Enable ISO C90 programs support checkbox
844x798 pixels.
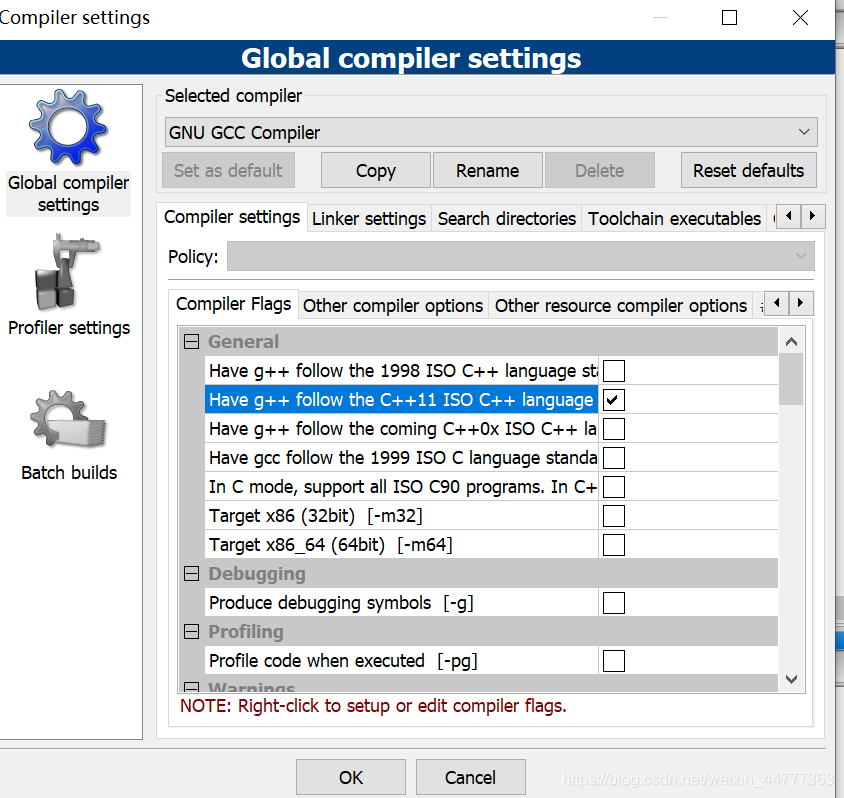(614, 487)
